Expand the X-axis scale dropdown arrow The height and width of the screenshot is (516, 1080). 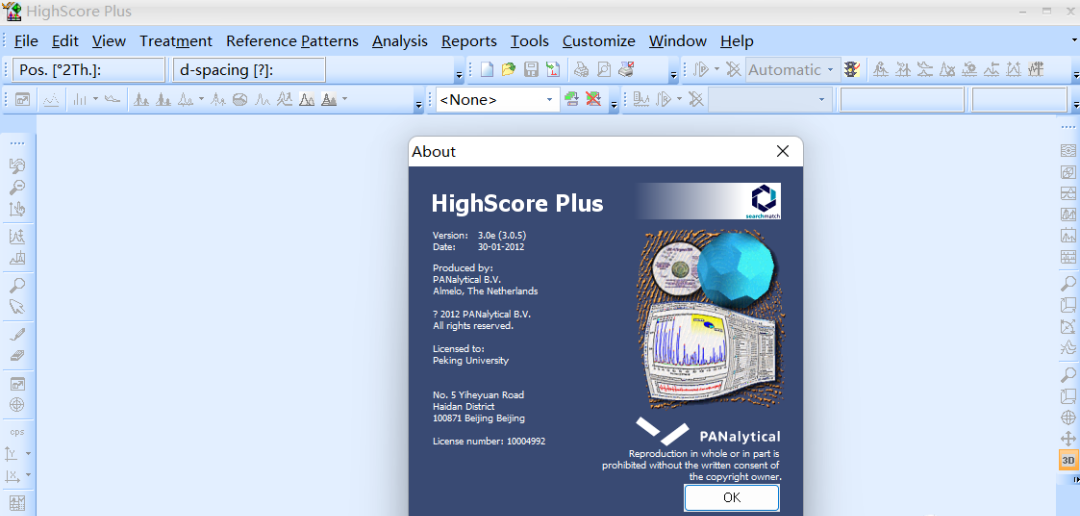[x=28, y=475]
